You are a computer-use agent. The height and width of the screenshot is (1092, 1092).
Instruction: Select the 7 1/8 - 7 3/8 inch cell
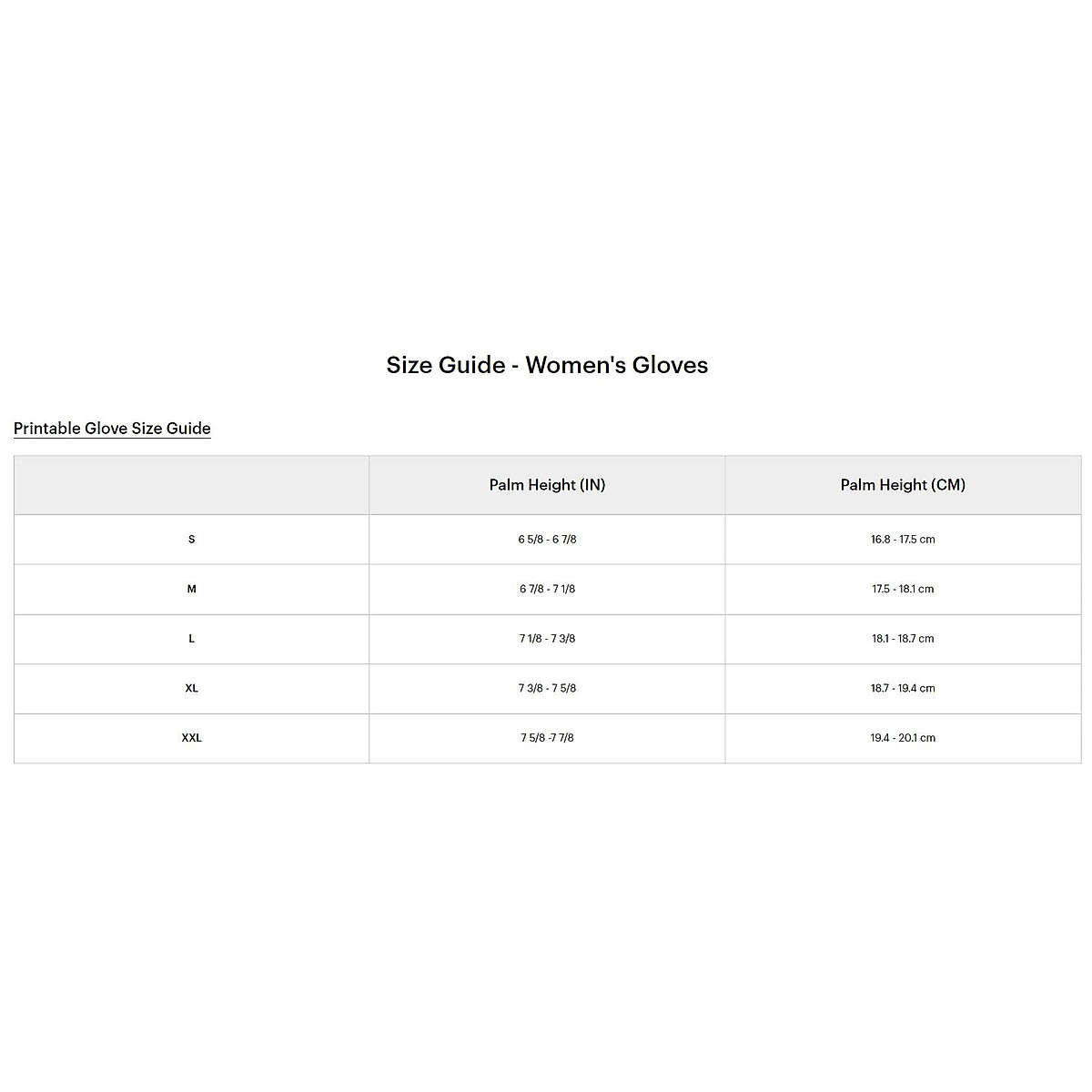tap(547, 639)
